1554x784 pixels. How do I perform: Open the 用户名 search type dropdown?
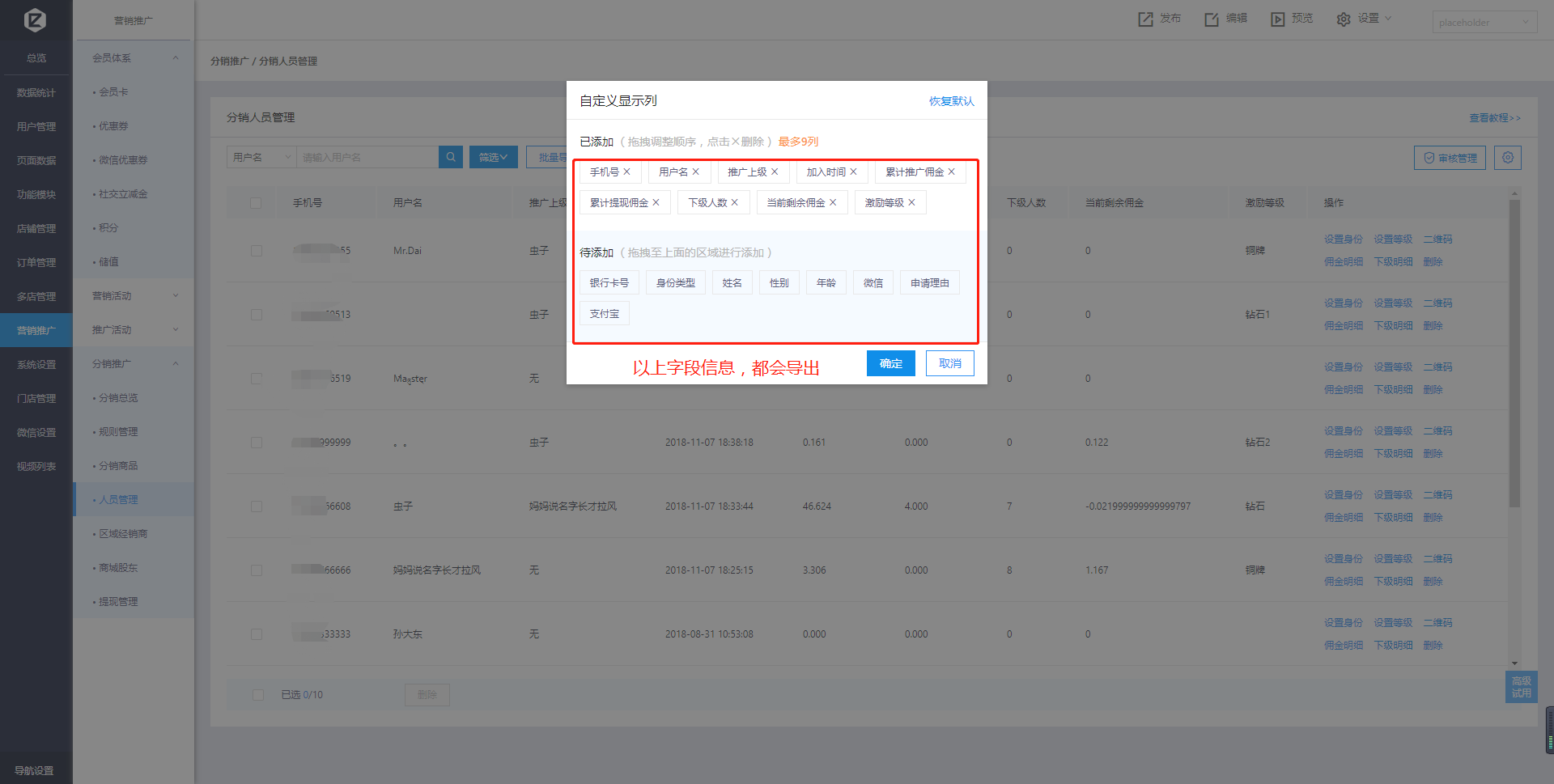point(261,157)
